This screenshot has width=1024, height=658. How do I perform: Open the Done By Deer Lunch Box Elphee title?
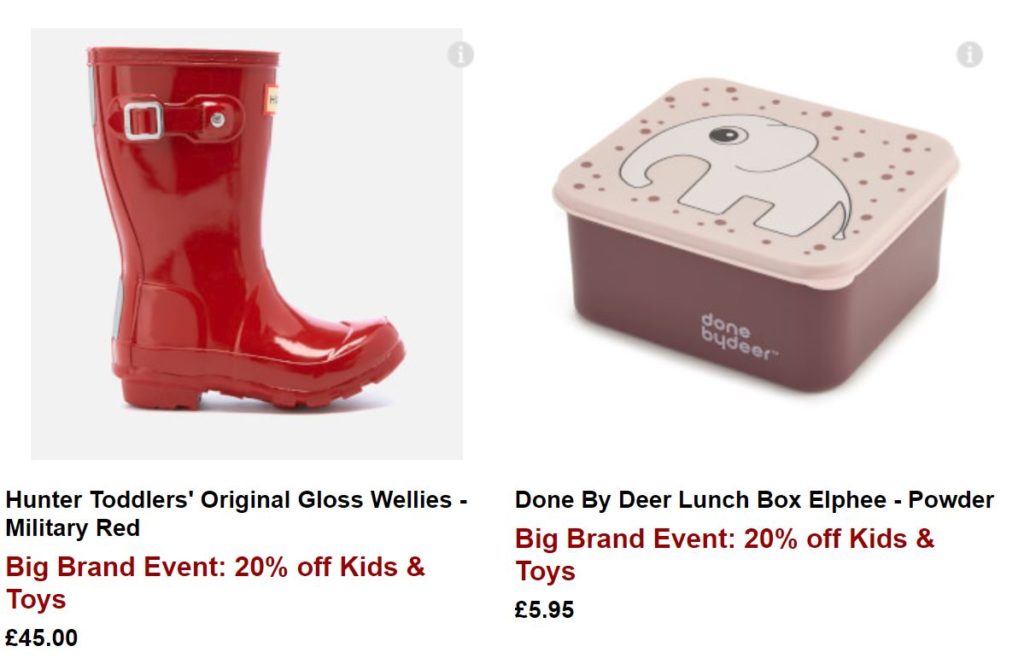point(754,500)
